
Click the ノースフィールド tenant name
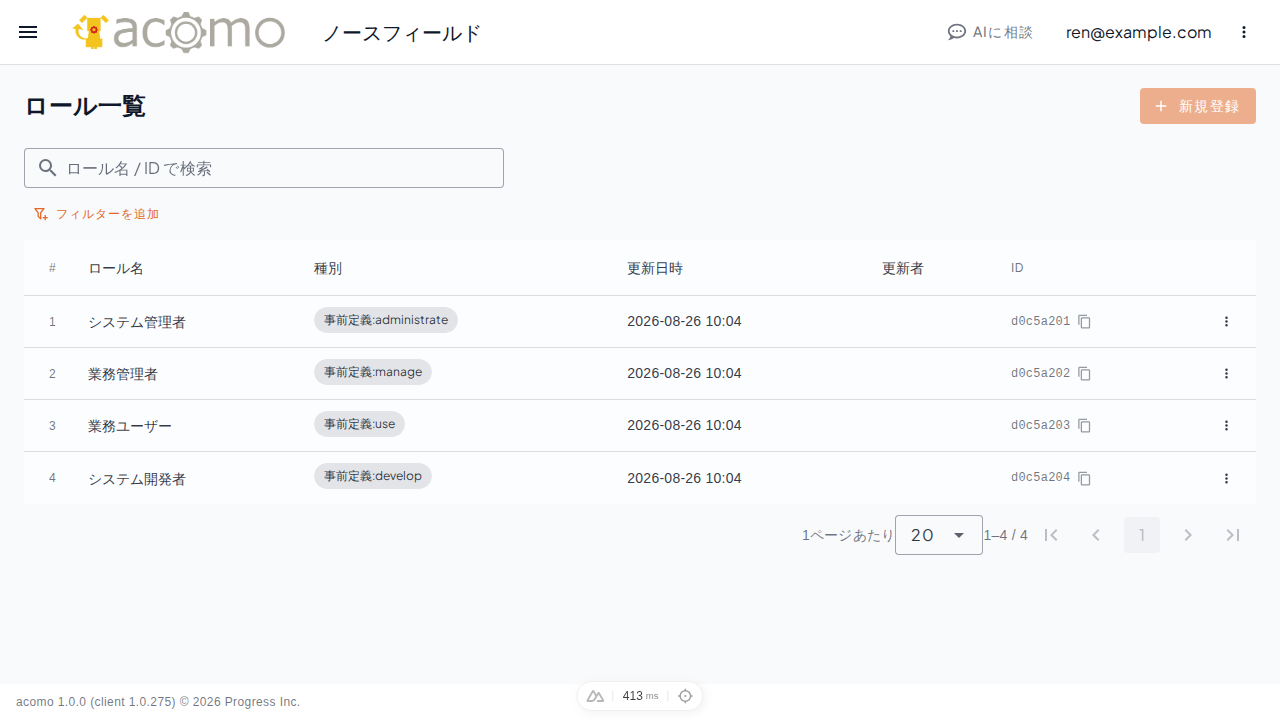(x=402, y=33)
